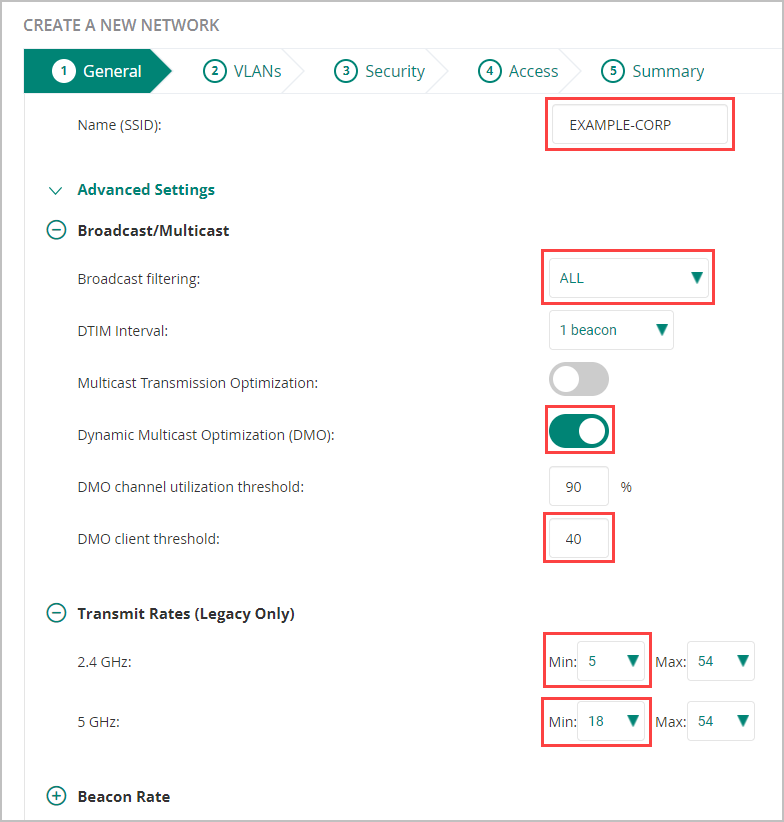Image resolution: width=784 pixels, height=822 pixels.
Task: Open 2.4 GHz Min rate dropdown
Action: click(611, 661)
